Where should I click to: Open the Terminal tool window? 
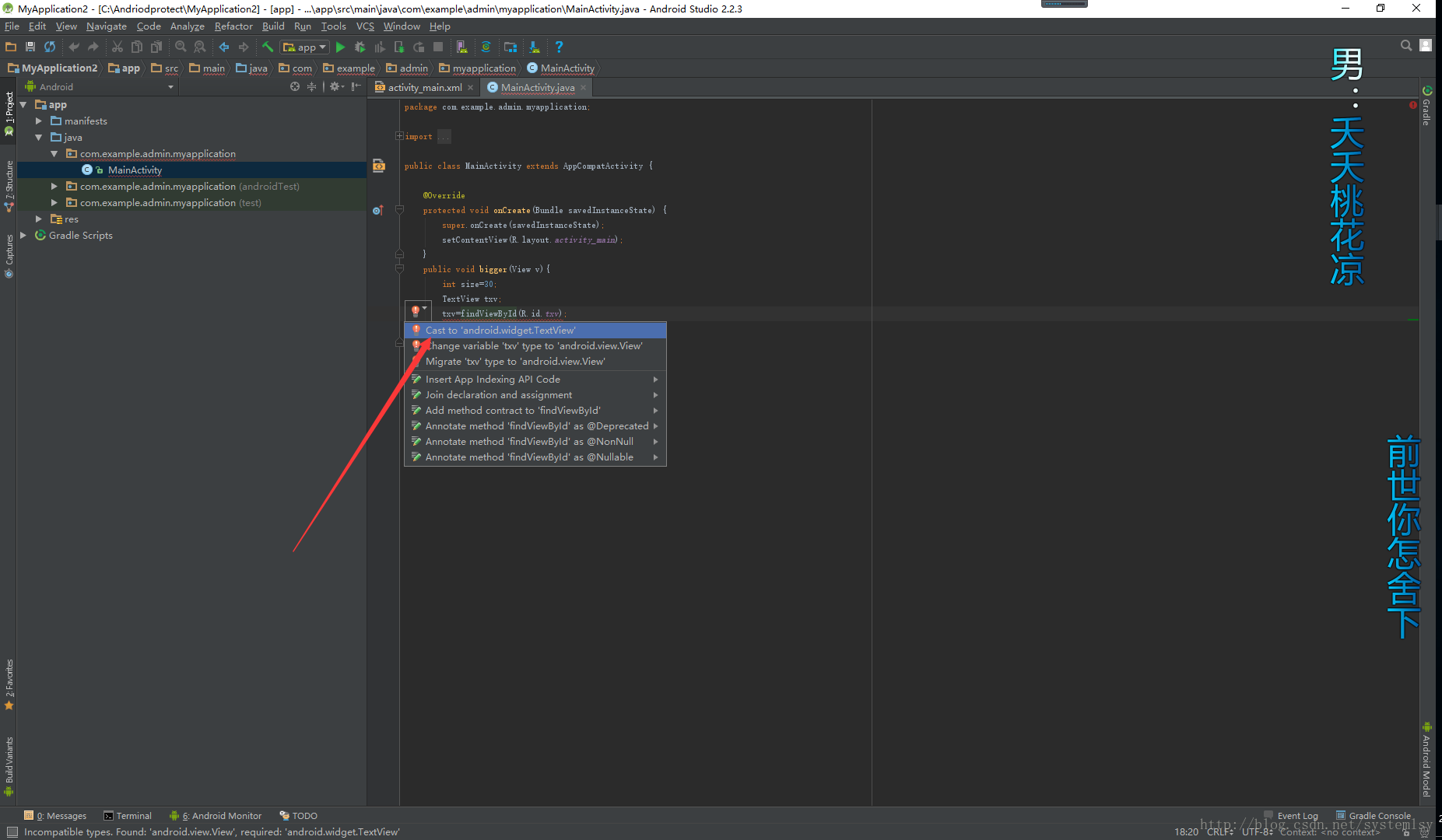click(128, 815)
